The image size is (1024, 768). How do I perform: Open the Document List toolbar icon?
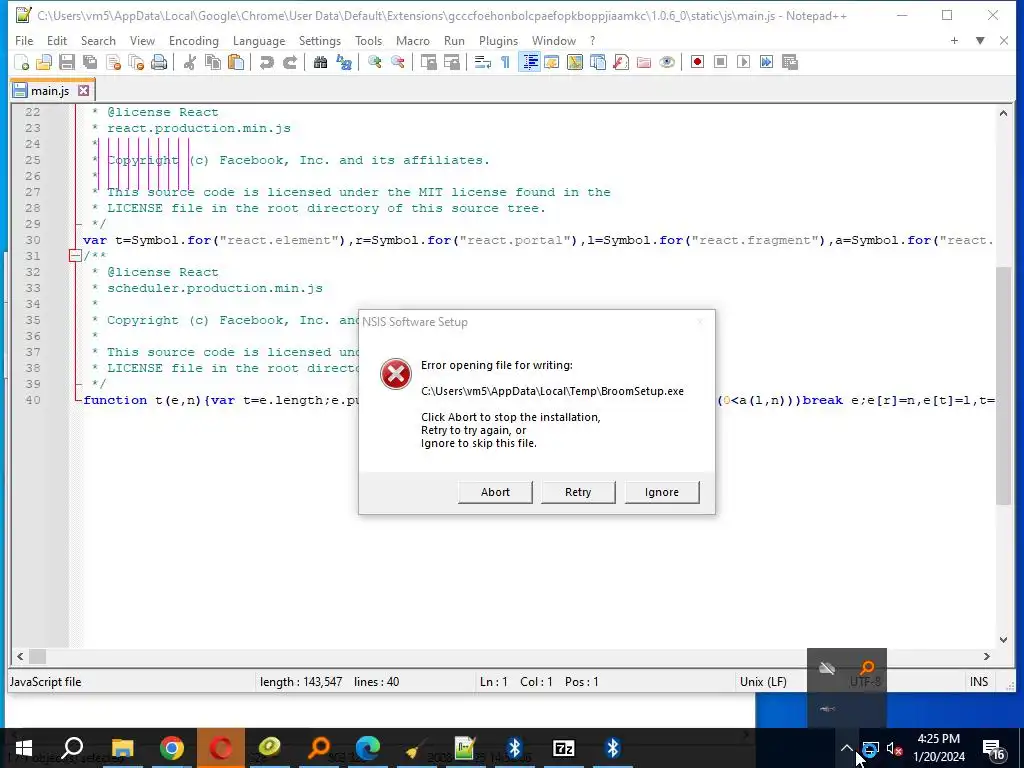tap(598, 62)
